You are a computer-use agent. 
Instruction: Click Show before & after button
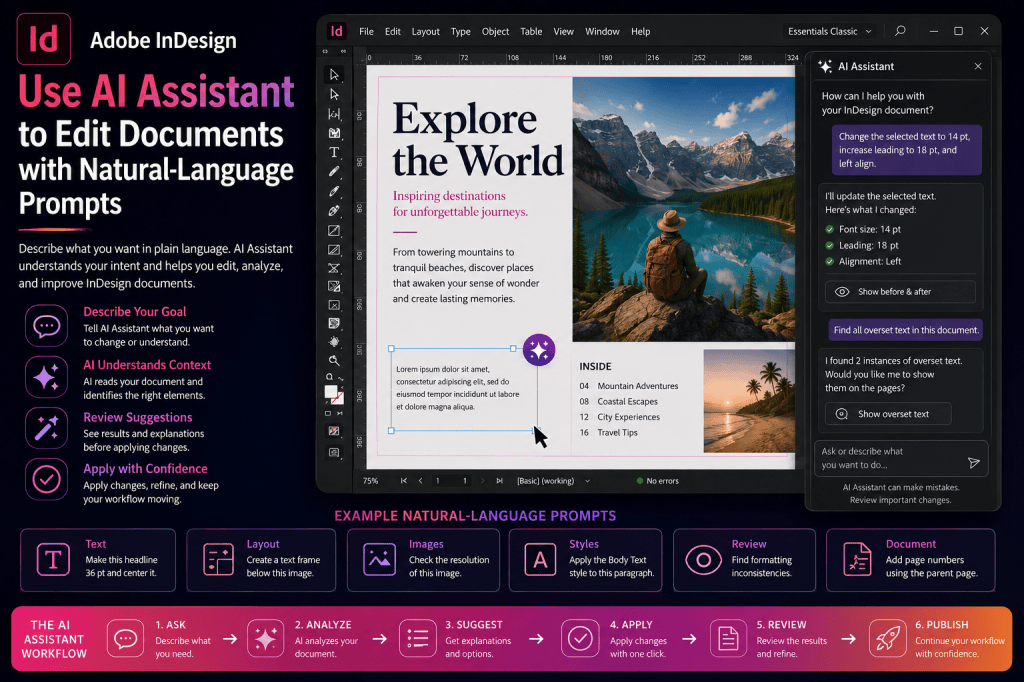(x=900, y=291)
